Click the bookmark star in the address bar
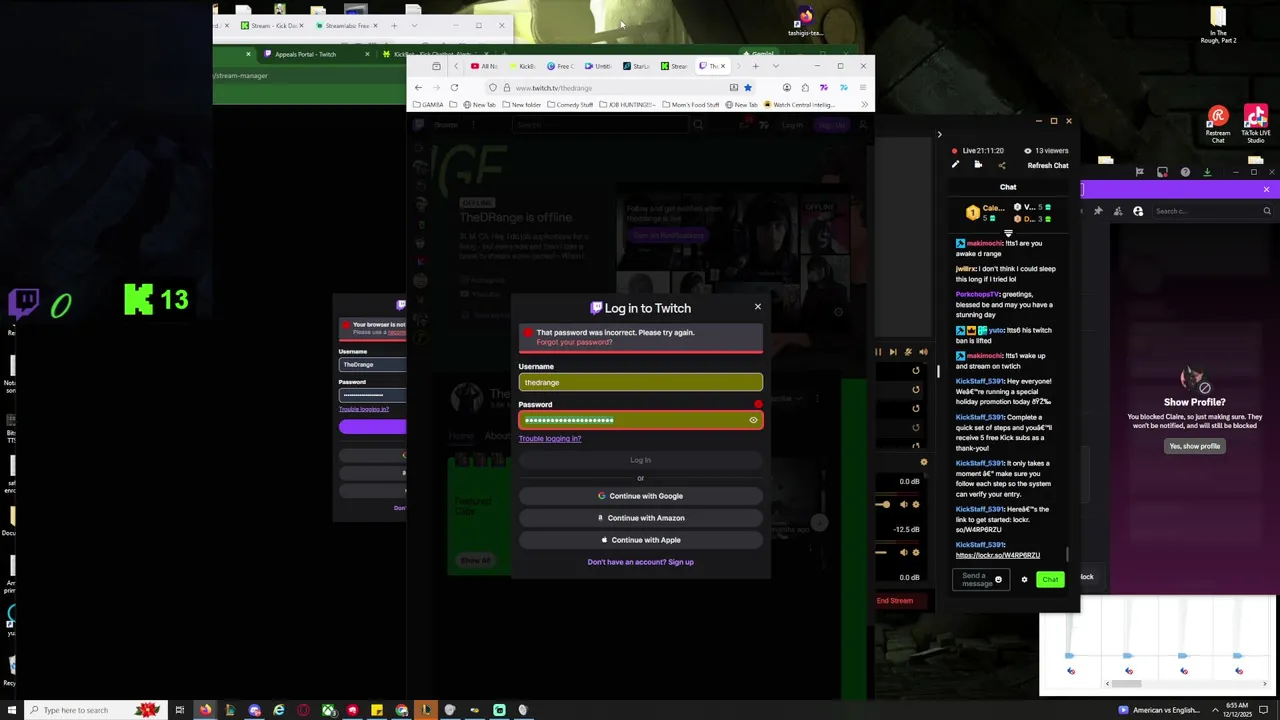The height and width of the screenshot is (720, 1280). (x=747, y=87)
